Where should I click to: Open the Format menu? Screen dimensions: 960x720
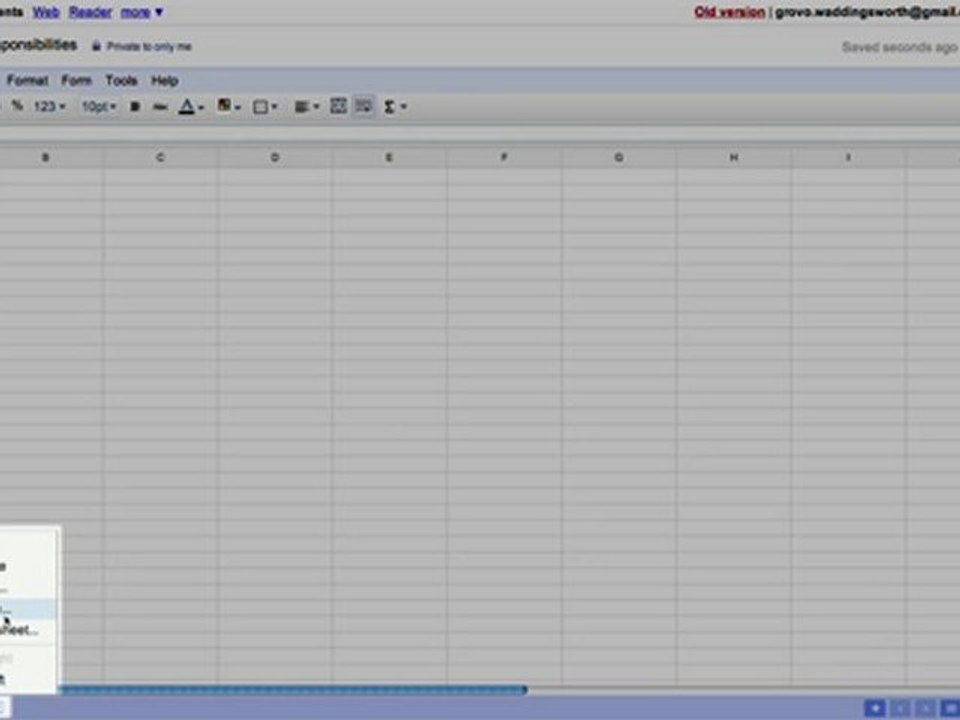27,80
